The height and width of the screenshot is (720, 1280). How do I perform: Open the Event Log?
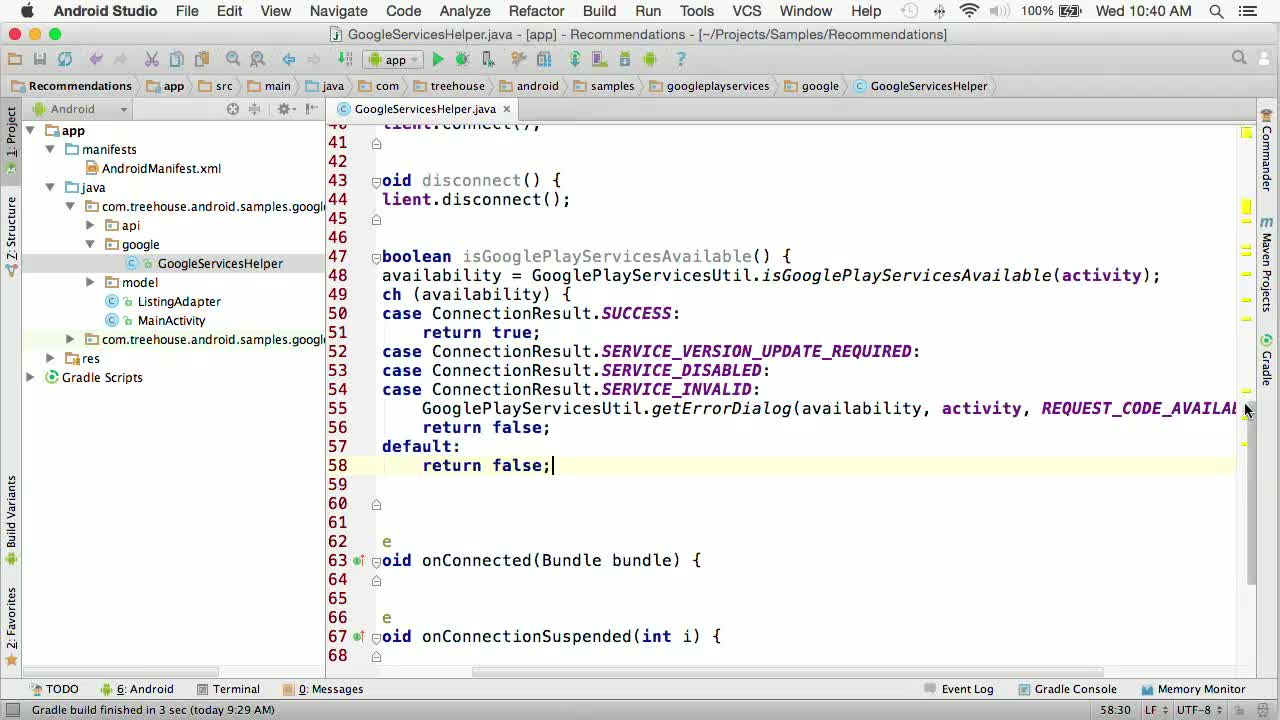point(959,689)
